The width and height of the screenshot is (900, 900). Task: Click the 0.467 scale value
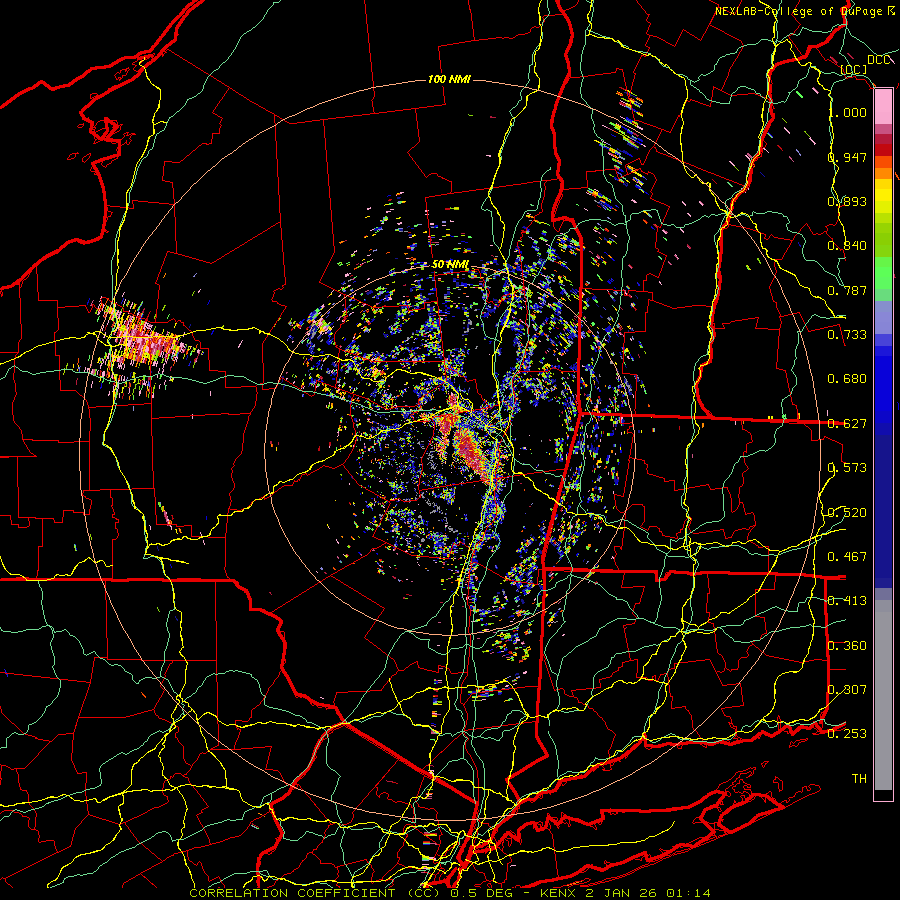point(847,557)
